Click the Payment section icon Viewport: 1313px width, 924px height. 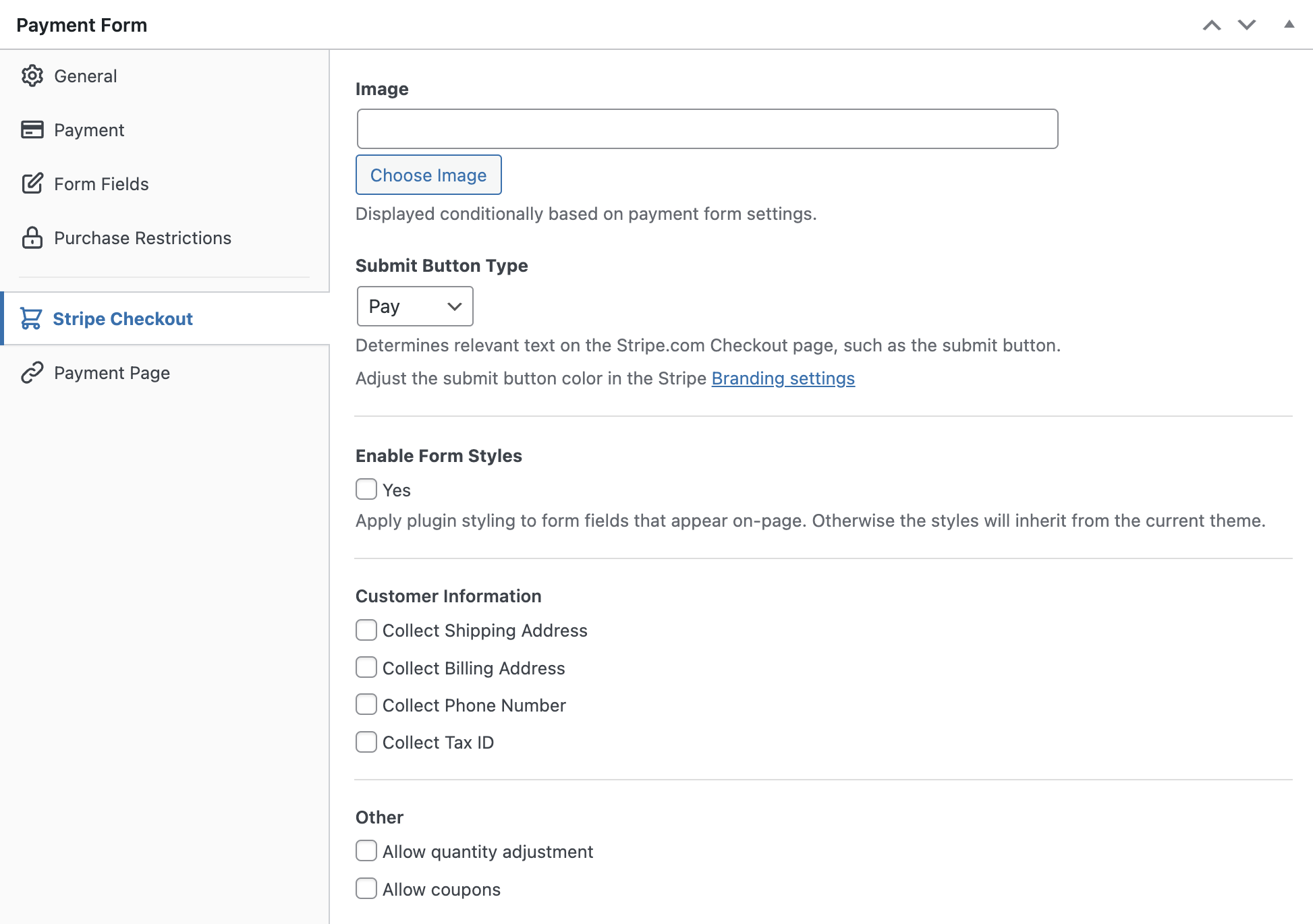point(32,128)
